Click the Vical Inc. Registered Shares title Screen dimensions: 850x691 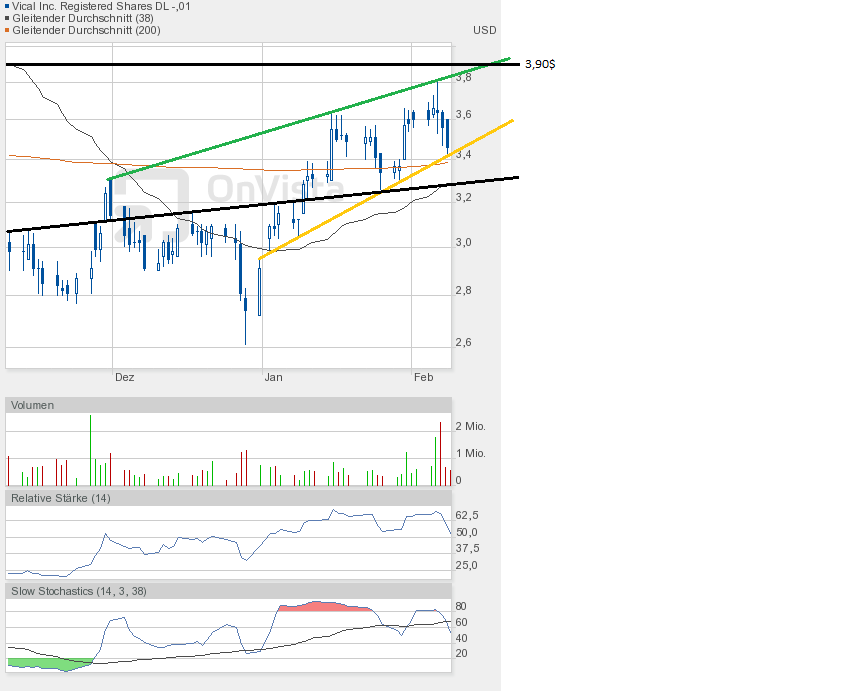coord(102,6)
